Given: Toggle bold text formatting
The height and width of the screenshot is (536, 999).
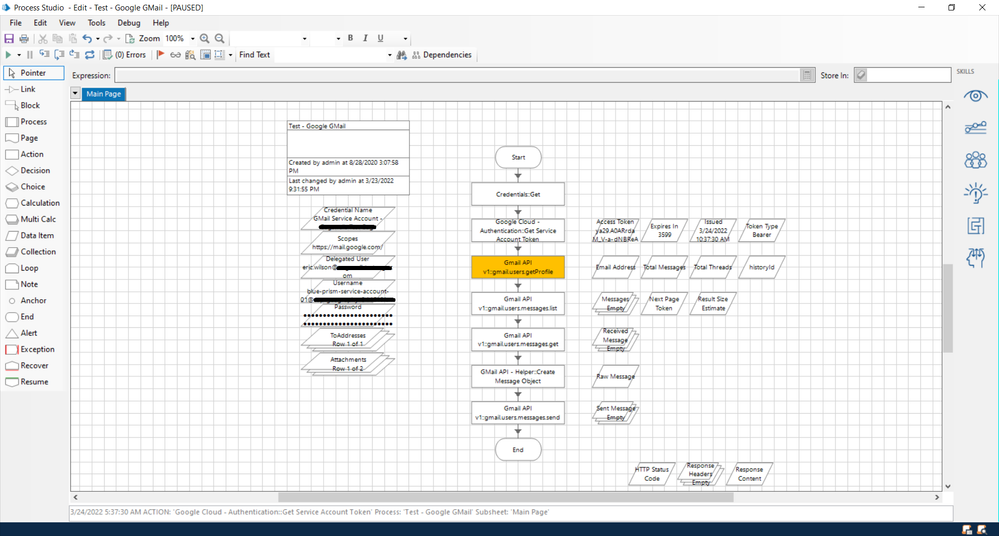Looking at the screenshot, I should point(350,38).
